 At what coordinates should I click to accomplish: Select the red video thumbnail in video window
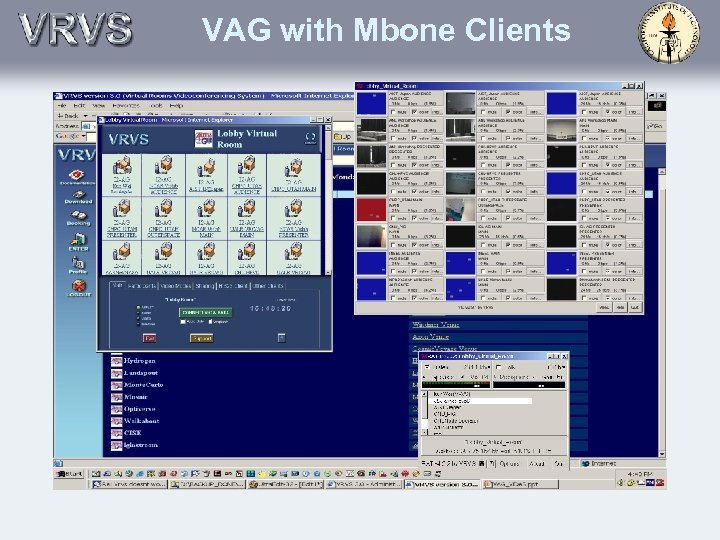point(371,210)
